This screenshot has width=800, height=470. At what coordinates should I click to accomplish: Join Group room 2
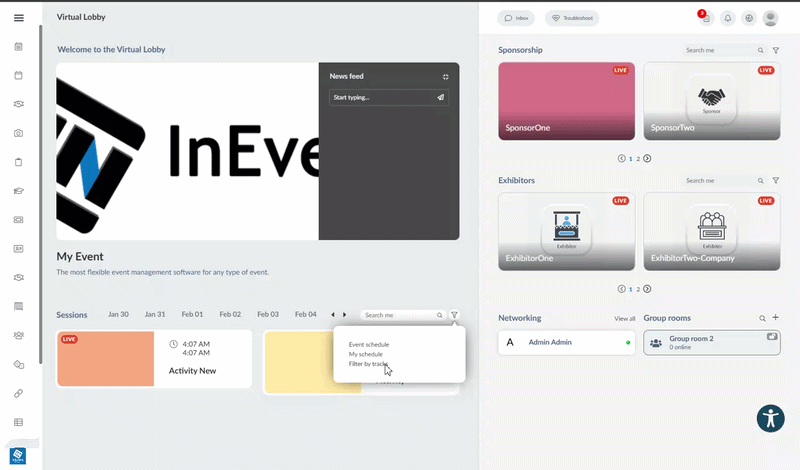712,342
